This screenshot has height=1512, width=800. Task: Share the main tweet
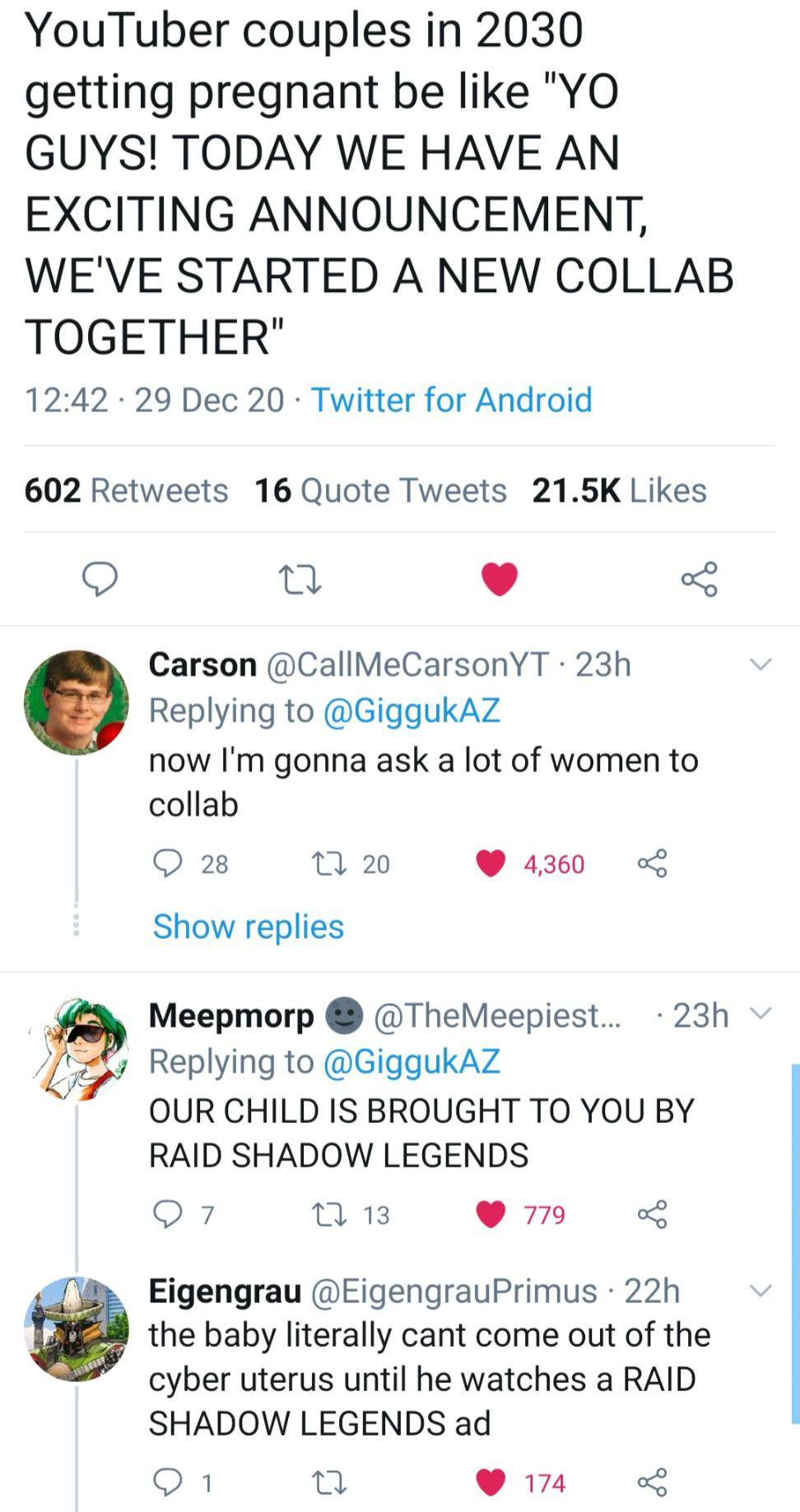[700, 578]
